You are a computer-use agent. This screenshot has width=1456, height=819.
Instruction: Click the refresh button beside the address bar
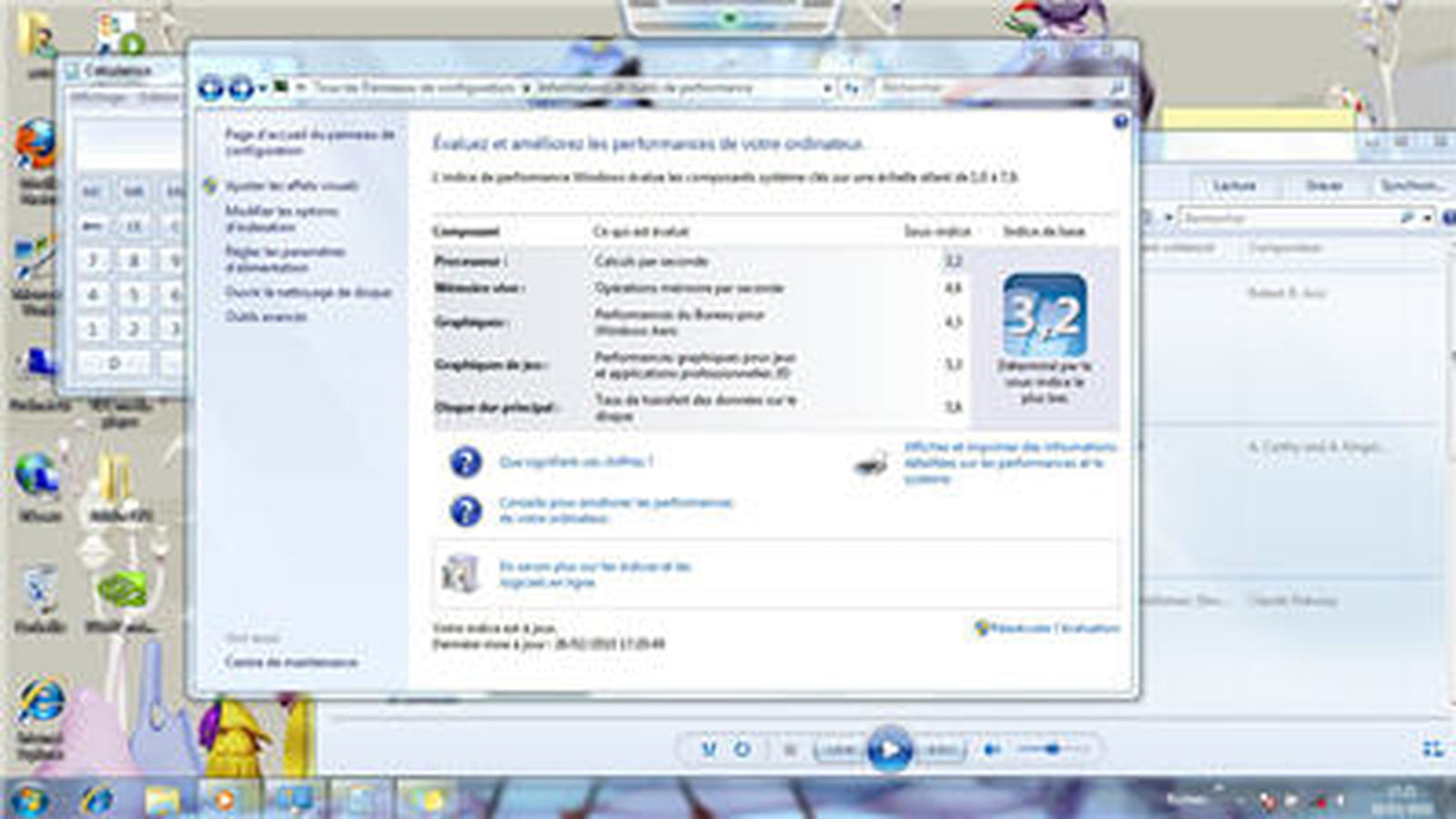[x=852, y=88]
